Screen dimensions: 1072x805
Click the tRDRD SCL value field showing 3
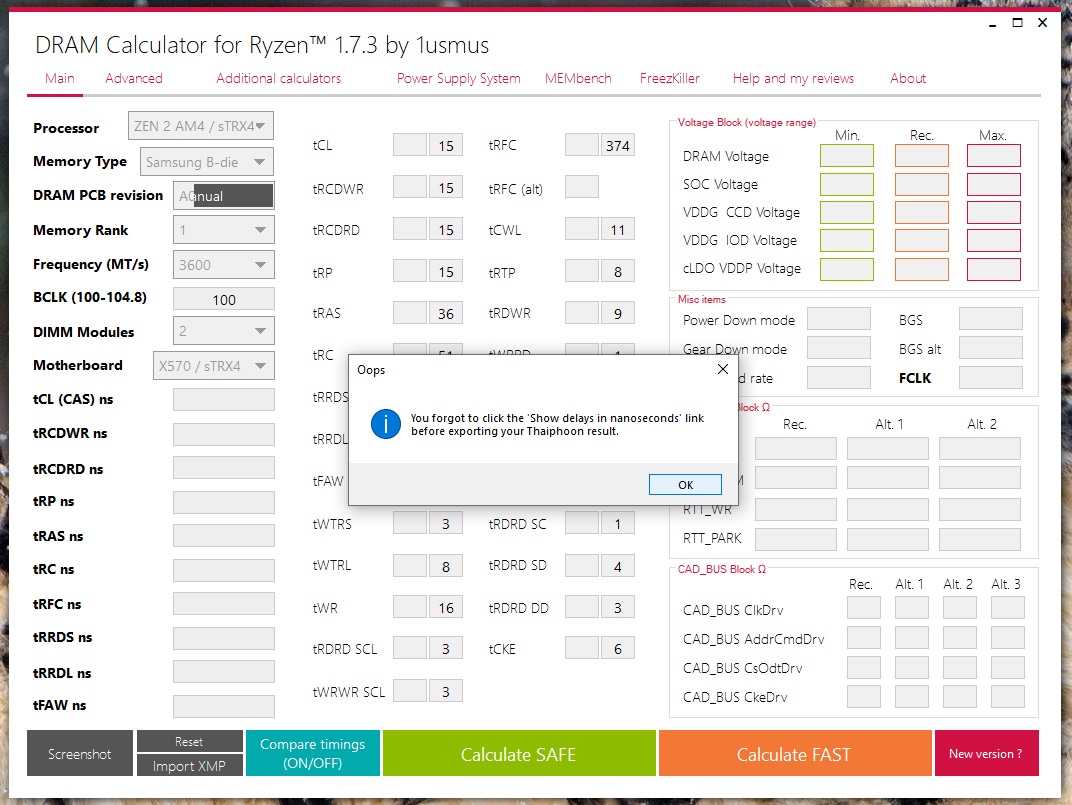[446, 648]
